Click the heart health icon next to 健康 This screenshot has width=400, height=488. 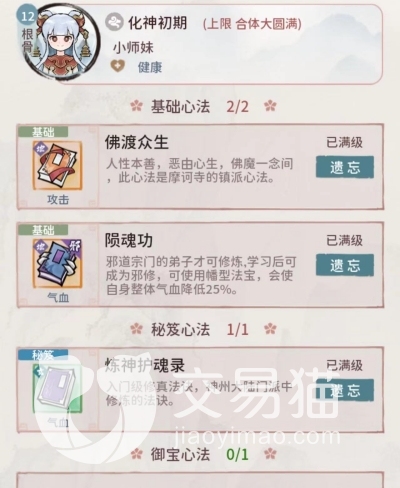(118, 66)
